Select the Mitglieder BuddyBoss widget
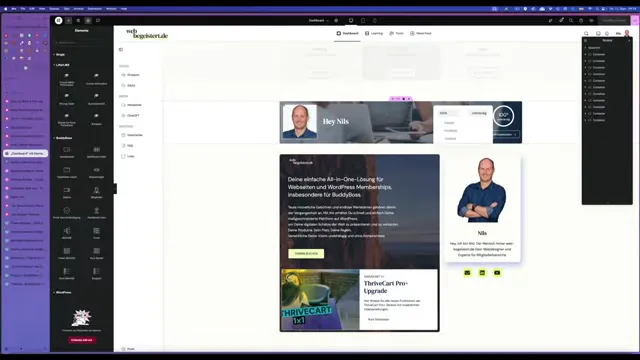The width and height of the screenshot is (640, 360). [96, 193]
